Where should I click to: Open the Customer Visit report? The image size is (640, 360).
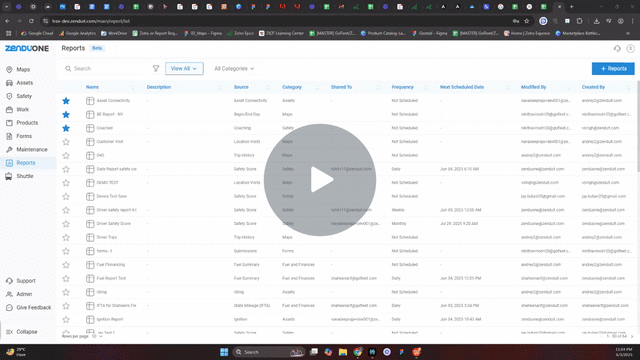110,142
